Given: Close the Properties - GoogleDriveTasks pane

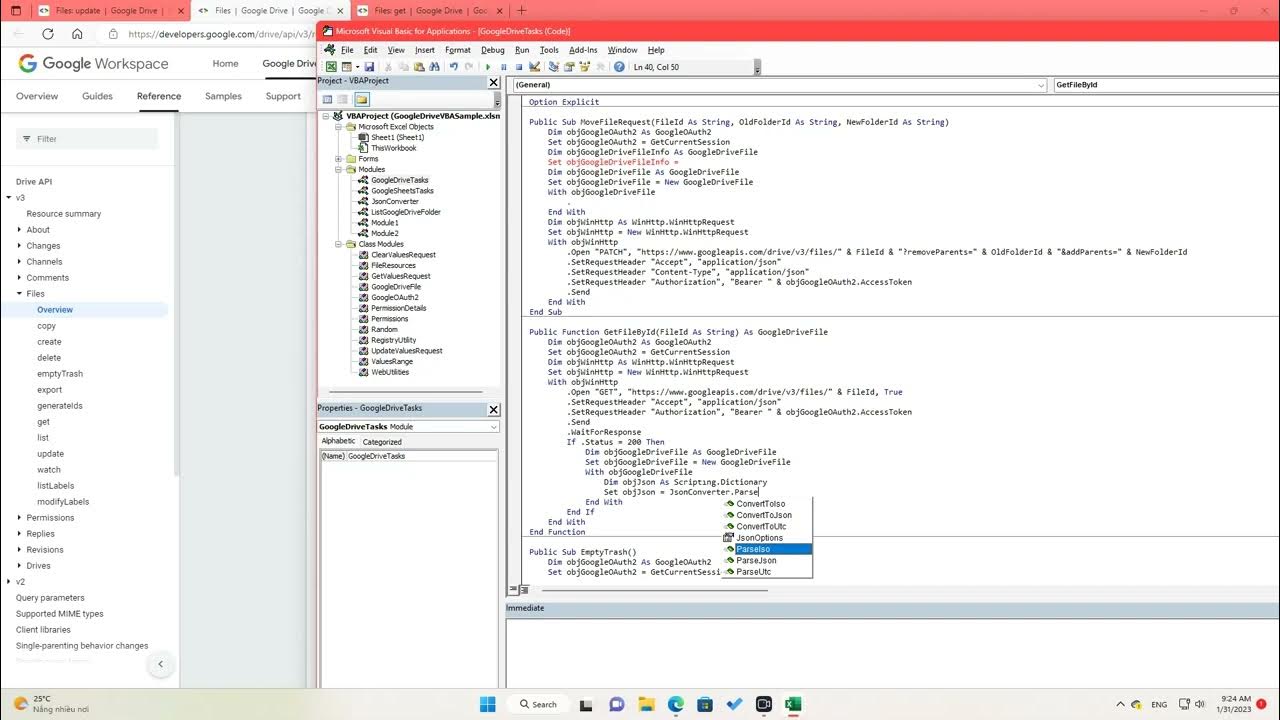Looking at the screenshot, I should pos(493,409).
